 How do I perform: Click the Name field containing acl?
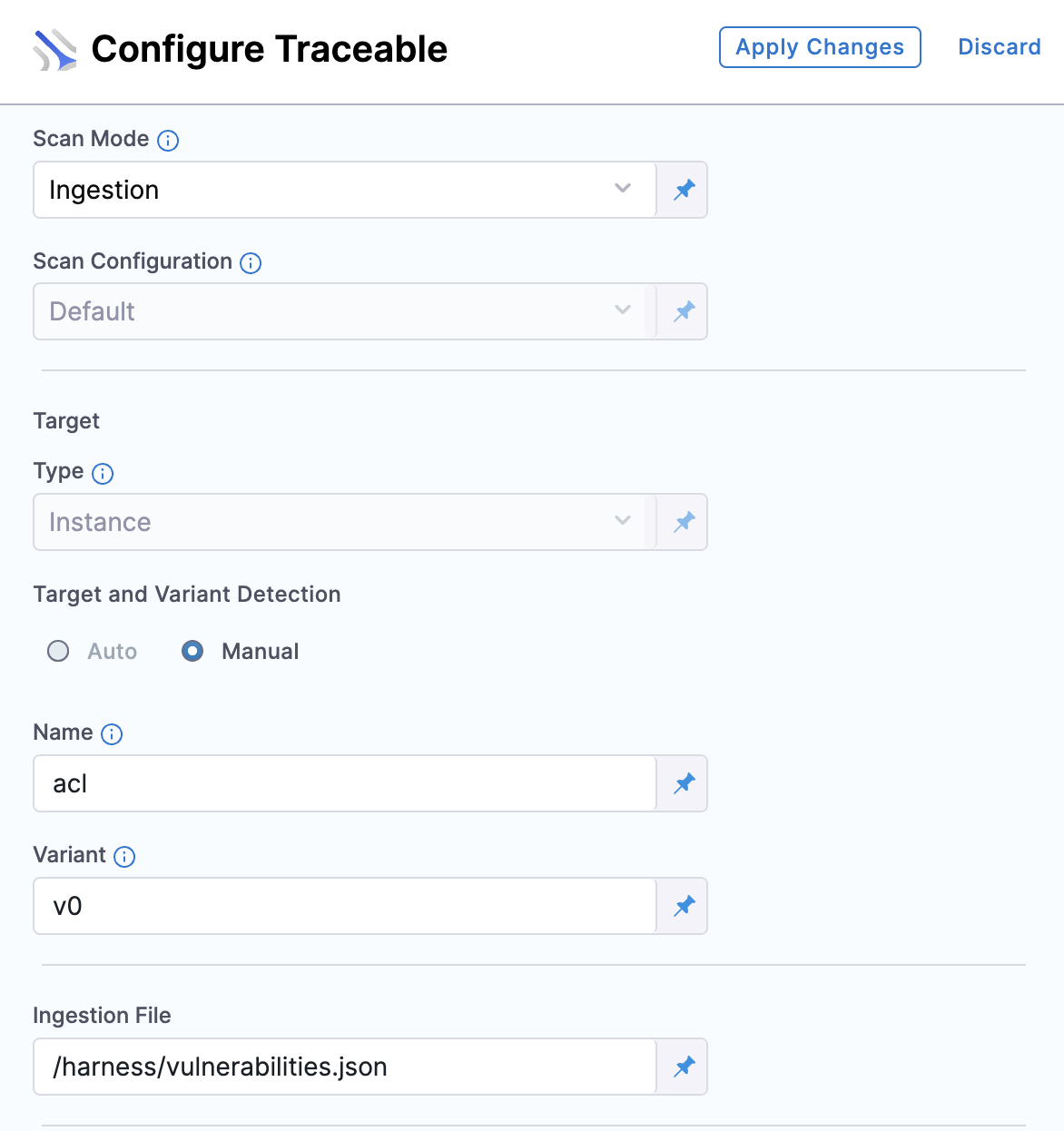tap(345, 783)
